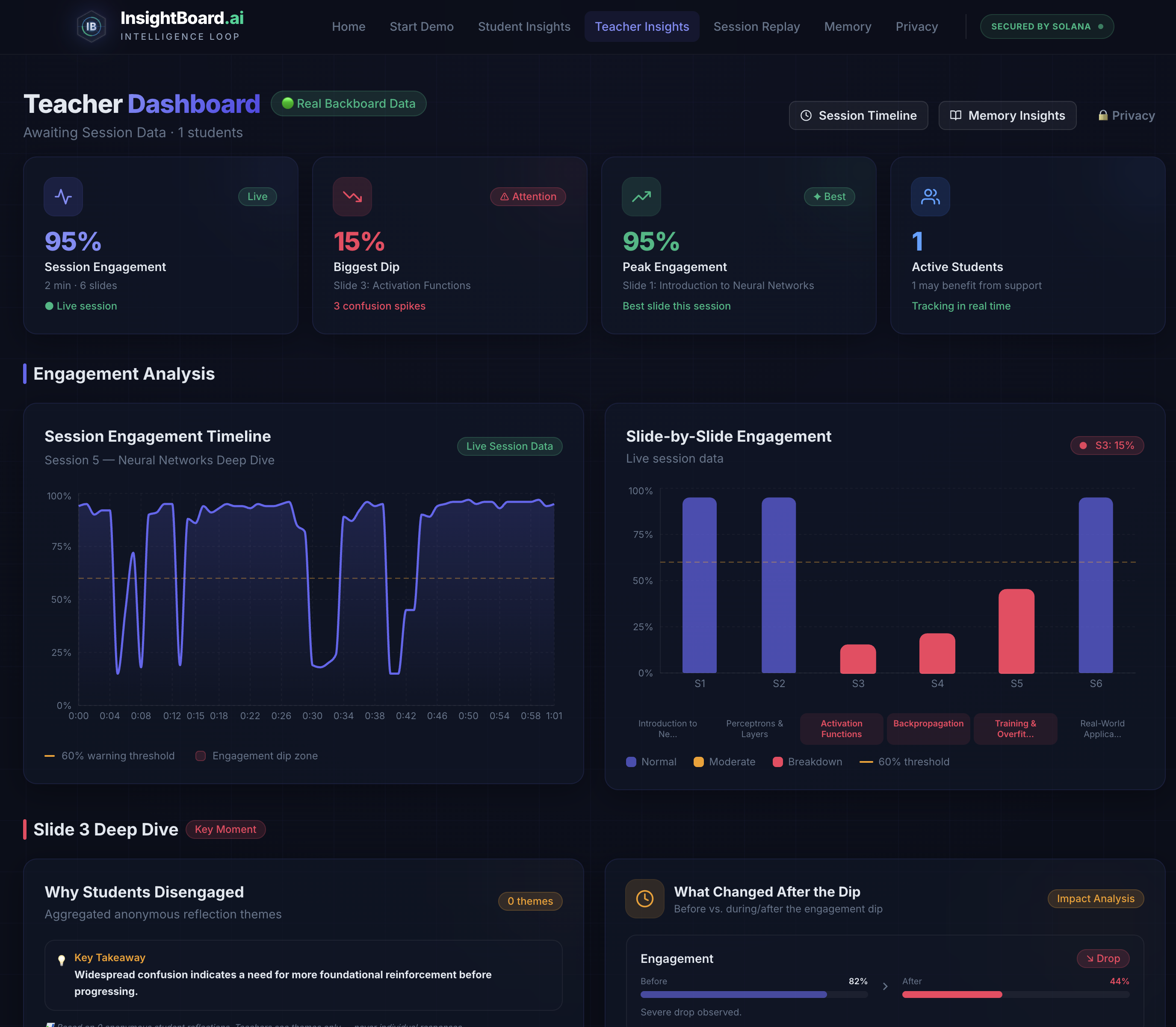This screenshot has width=1176, height=1027.
Task: Click the Before engagement 82% progress bar
Action: click(x=733, y=995)
